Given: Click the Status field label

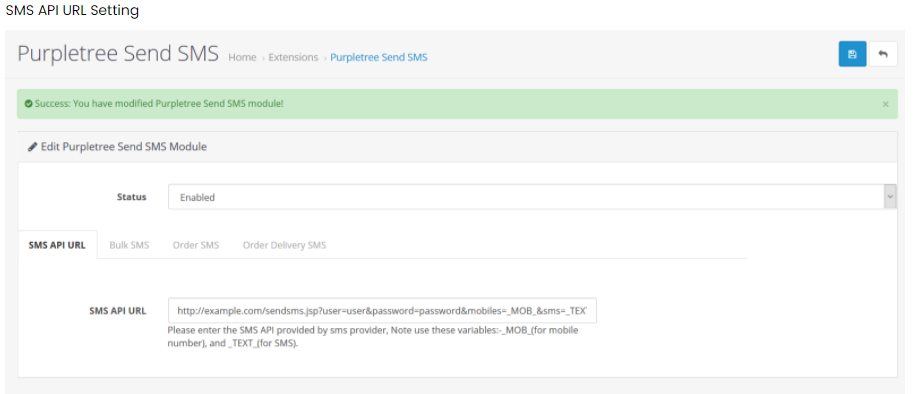Looking at the screenshot, I should click(x=131, y=197).
